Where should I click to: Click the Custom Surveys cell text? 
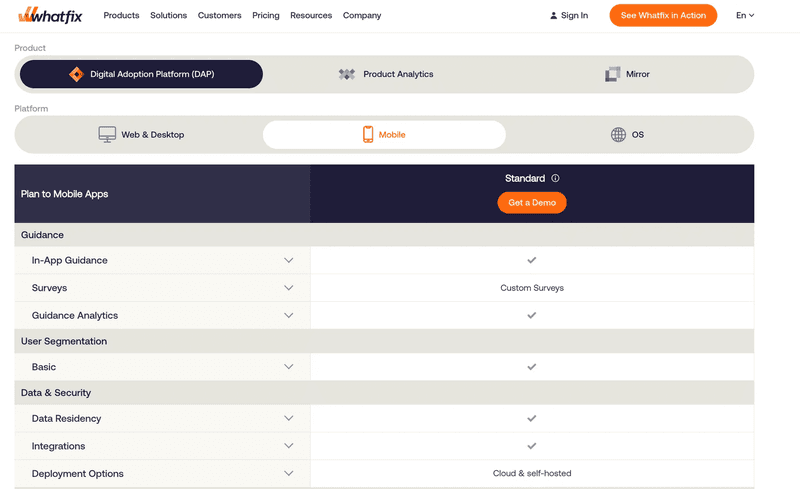pyautogui.click(x=532, y=288)
